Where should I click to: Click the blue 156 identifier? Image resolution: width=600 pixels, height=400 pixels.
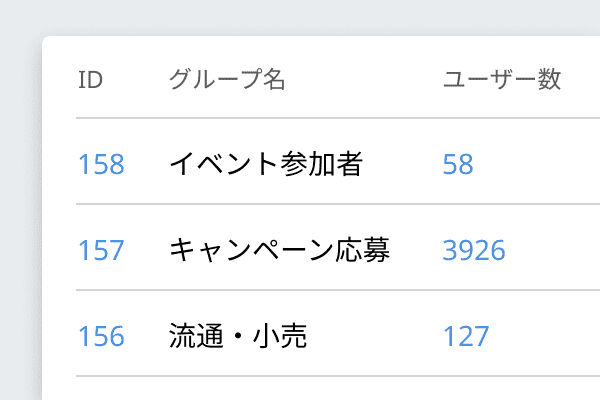(101, 336)
